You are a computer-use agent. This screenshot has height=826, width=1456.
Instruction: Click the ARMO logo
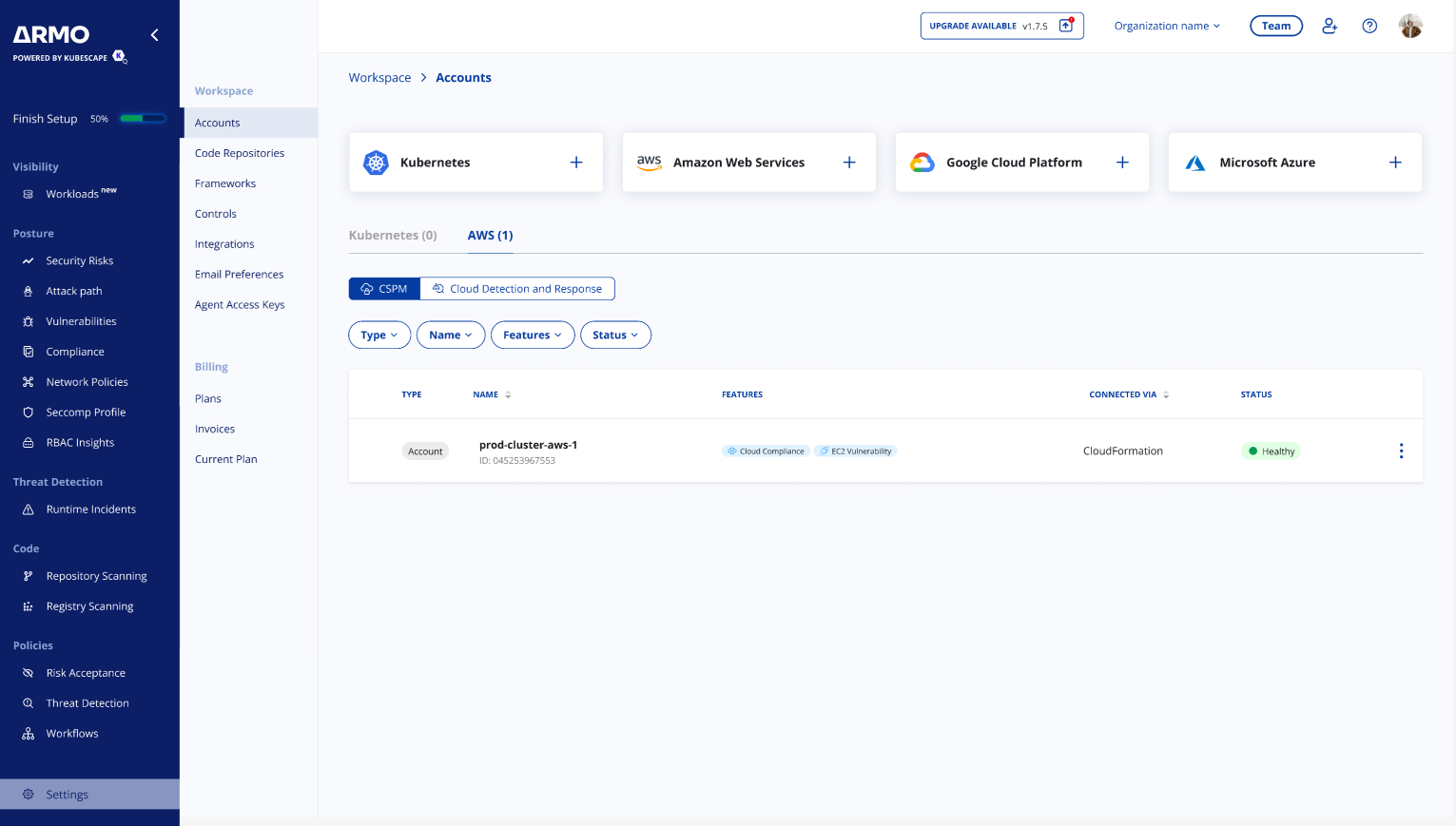coord(51,35)
